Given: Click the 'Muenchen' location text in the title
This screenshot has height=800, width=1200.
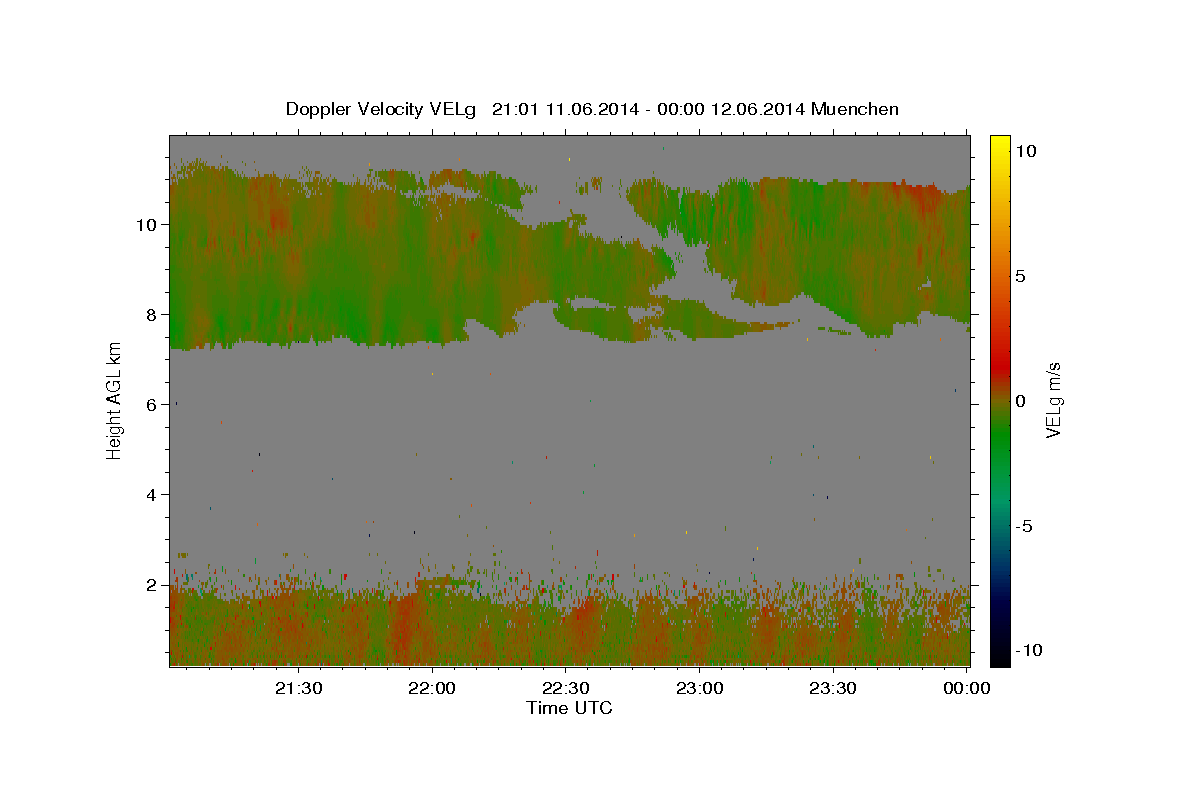Looking at the screenshot, I should [856, 108].
